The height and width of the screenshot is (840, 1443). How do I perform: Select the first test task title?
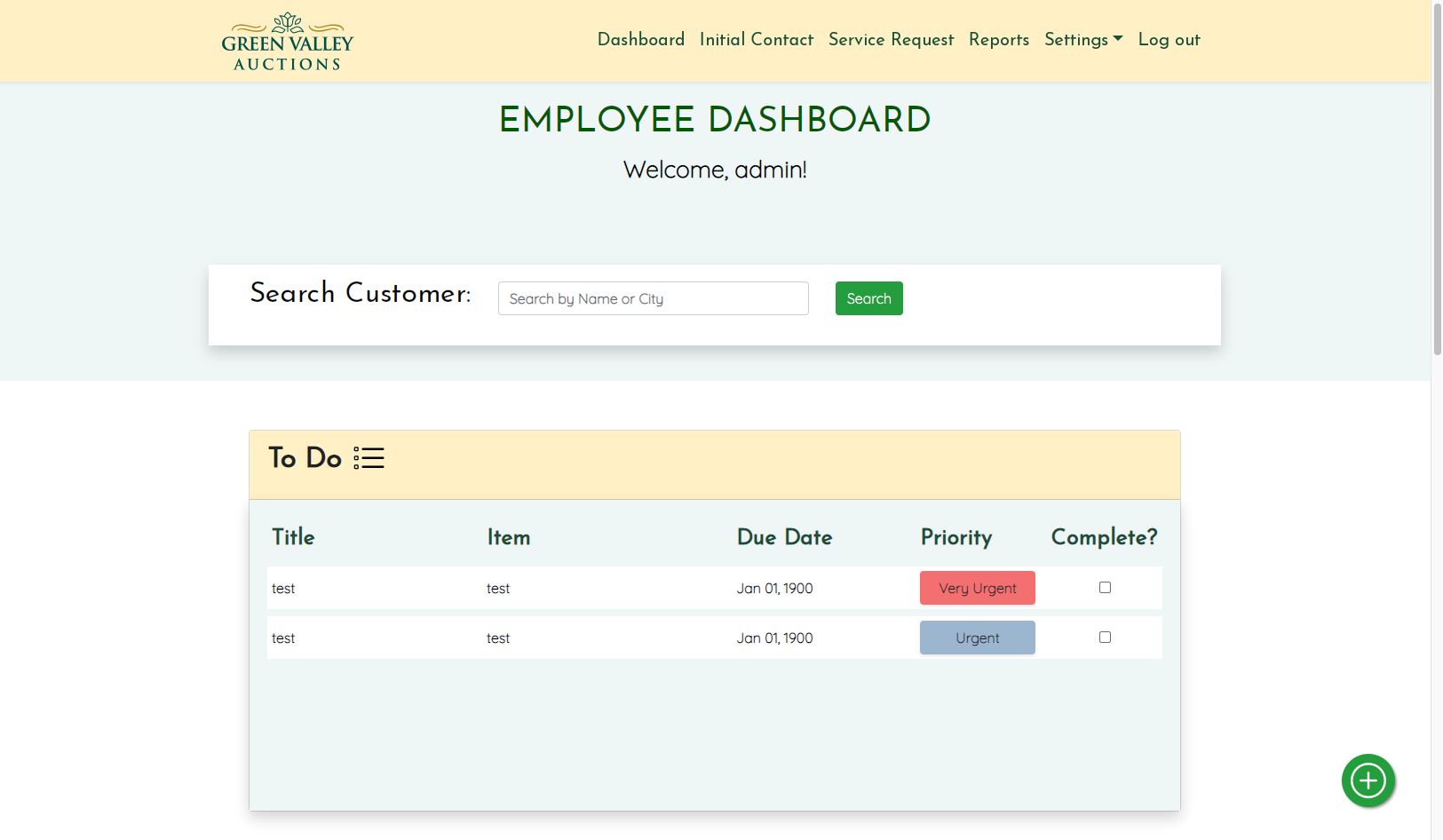(283, 589)
